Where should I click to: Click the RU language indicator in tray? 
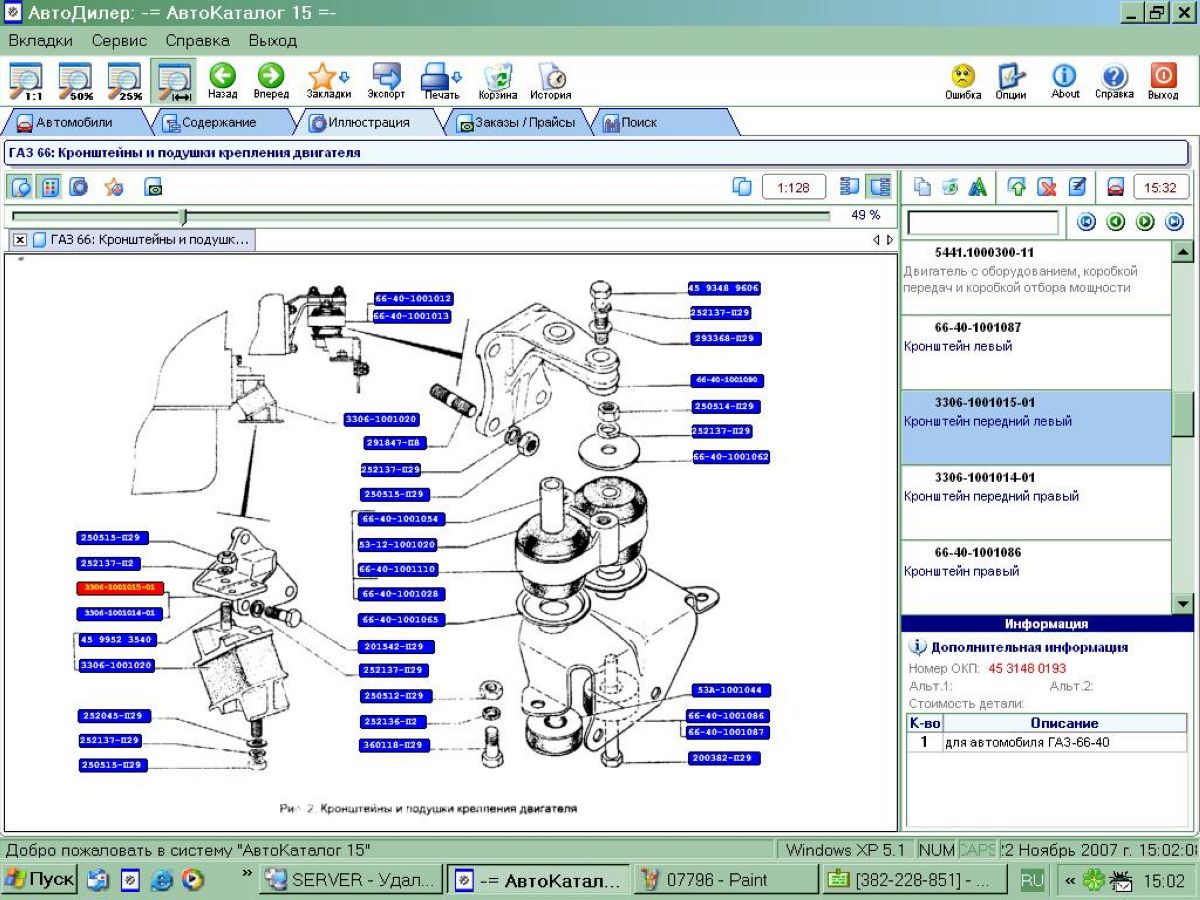pos(1032,880)
